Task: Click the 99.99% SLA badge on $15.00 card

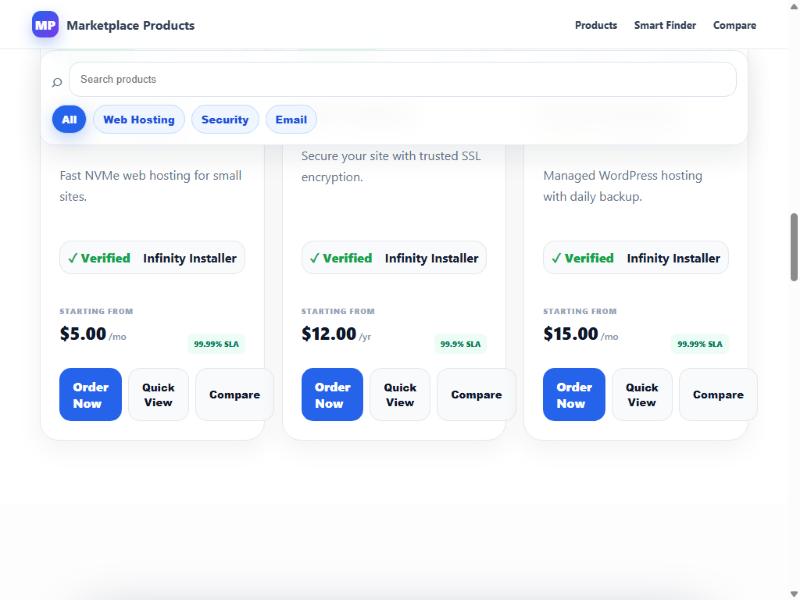Action: coord(699,344)
